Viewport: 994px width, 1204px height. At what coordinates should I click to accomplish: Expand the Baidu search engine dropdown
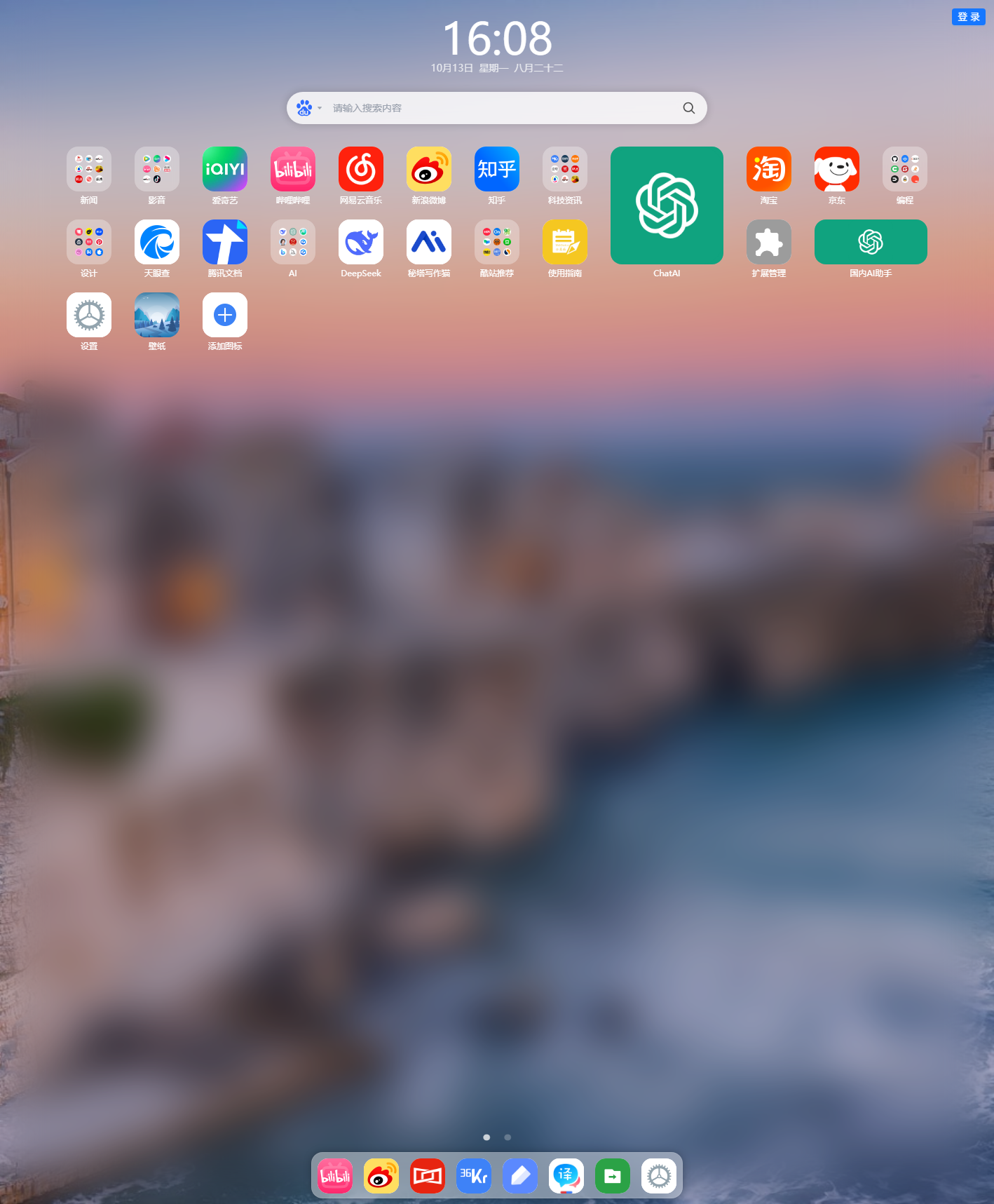[x=308, y=108]
